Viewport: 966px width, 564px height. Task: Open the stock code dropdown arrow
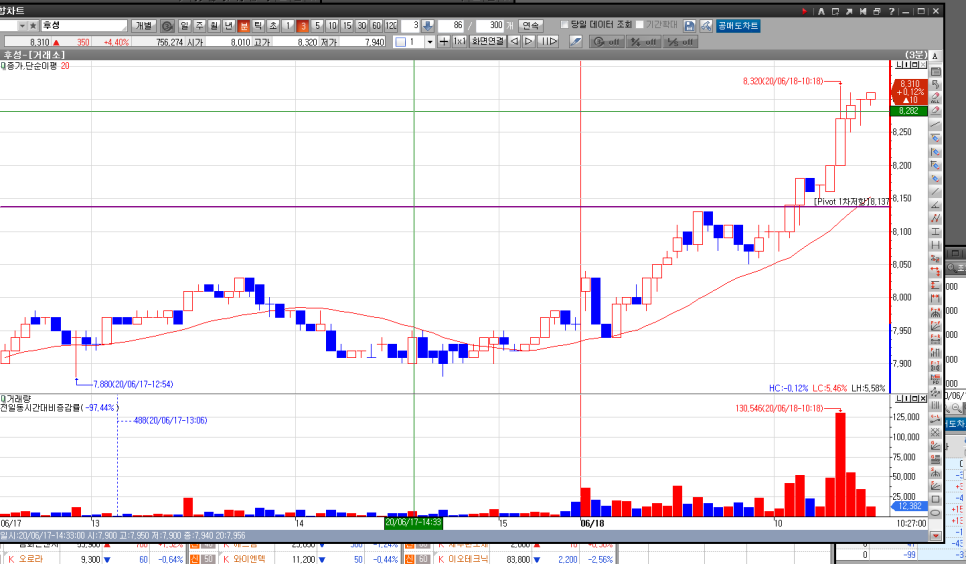tap(22, 26)
